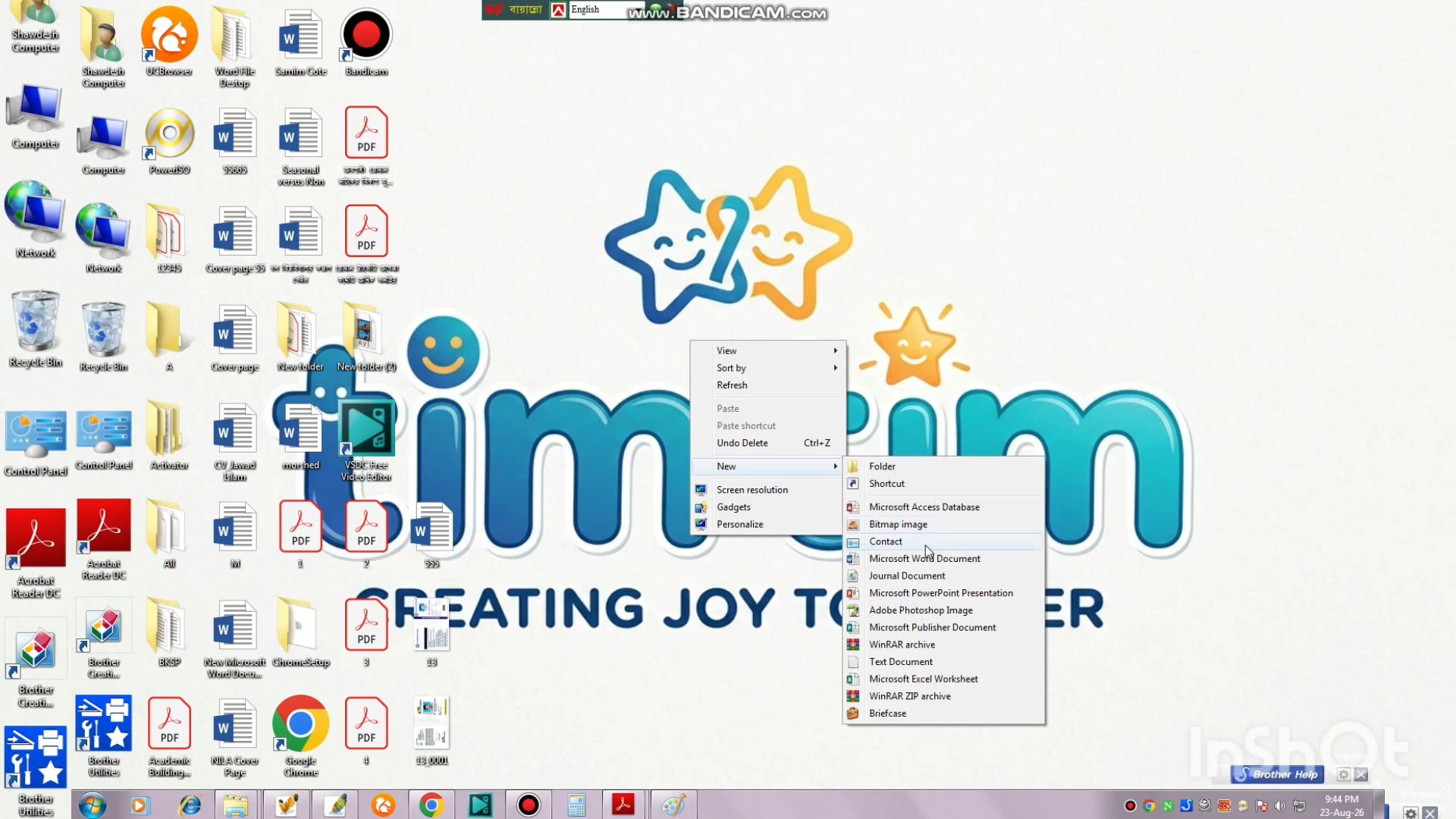Create a new Contact
Image resolution: width=1456 pixels, height=819 pixels.
(944, 541)
